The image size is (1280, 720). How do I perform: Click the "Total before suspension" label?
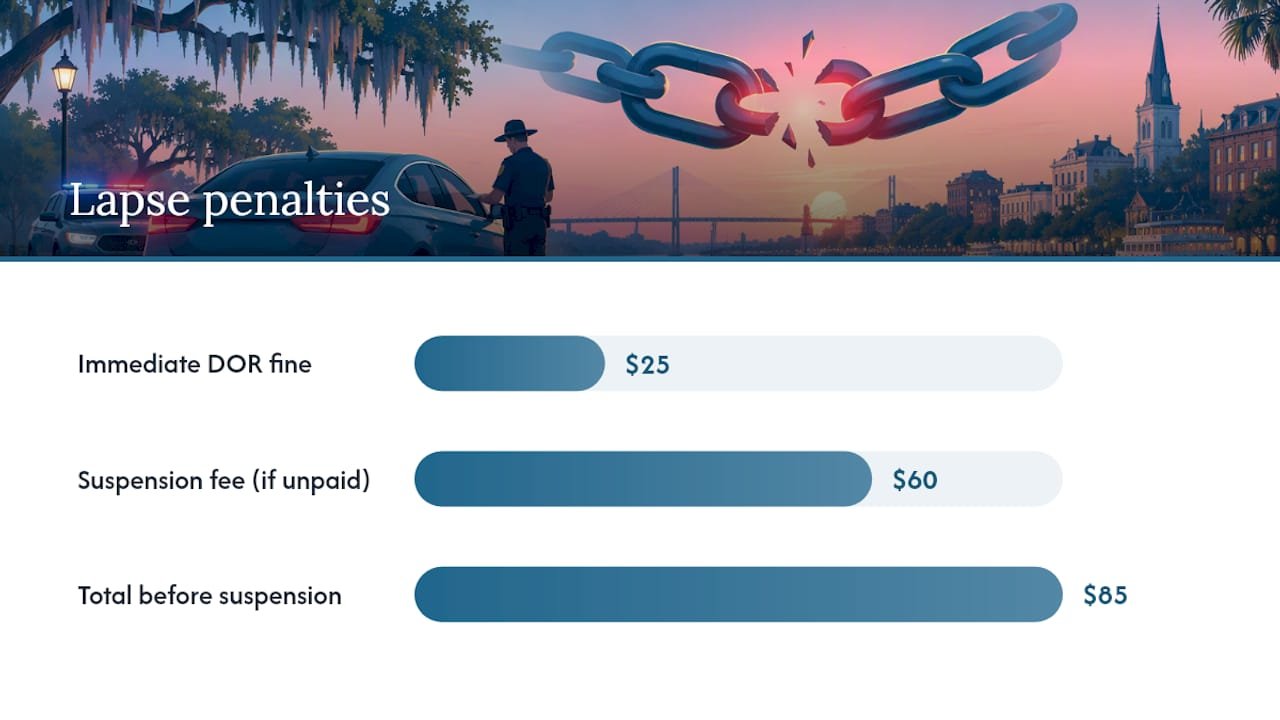210,596
